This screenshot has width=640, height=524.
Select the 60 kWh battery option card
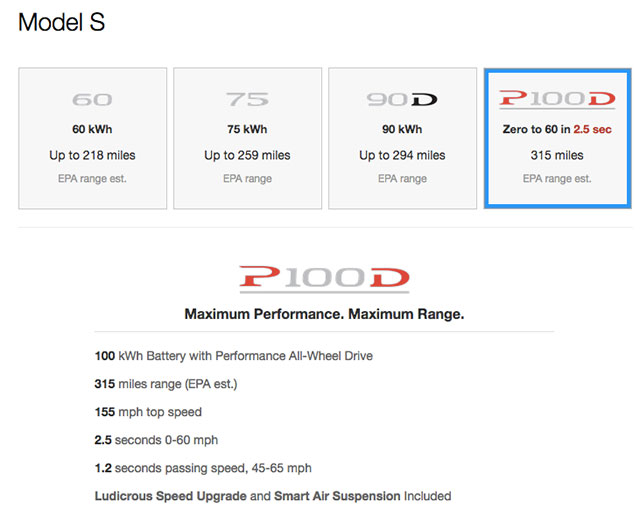pos(93,138)
